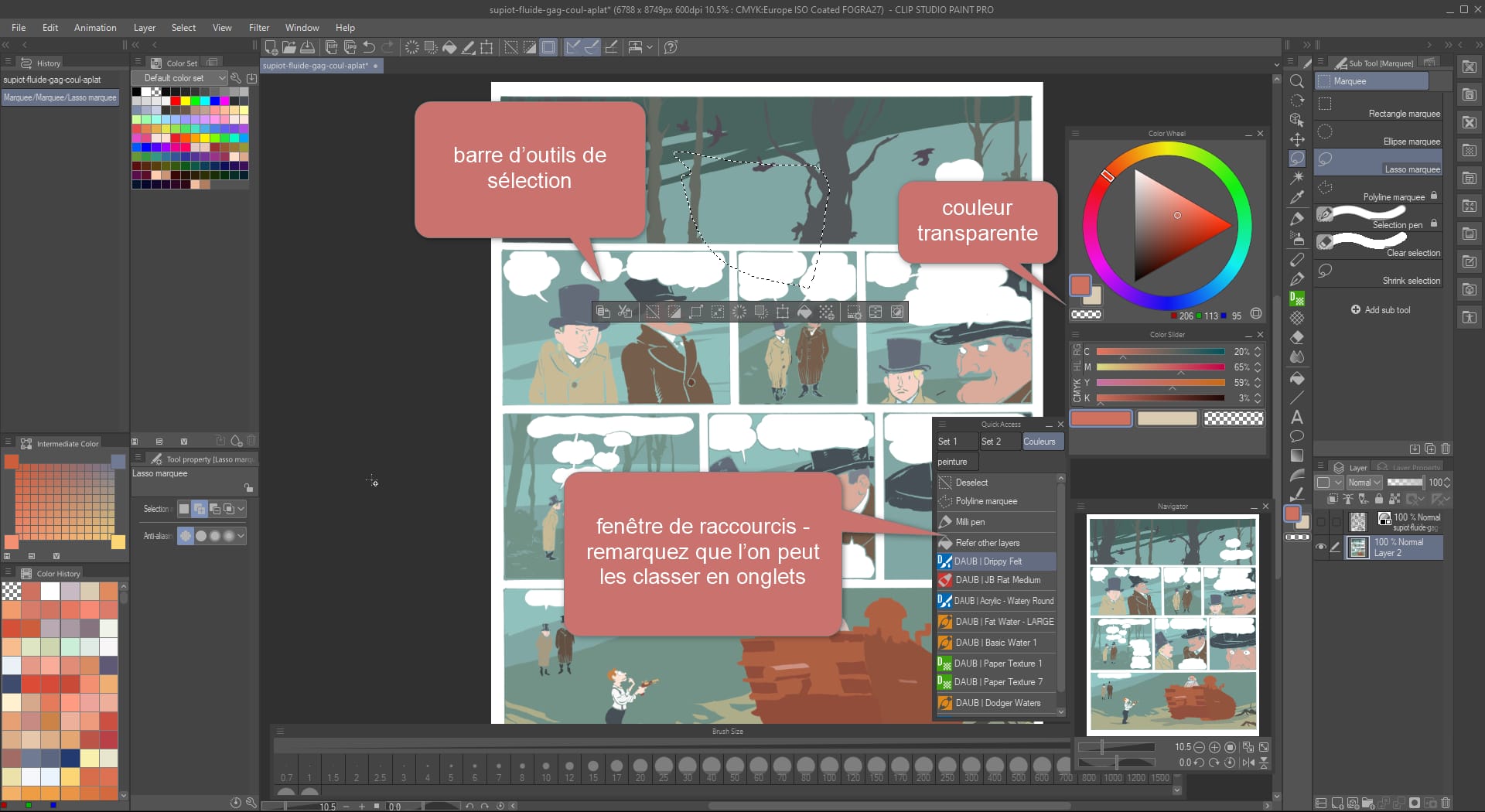Select the Auto select magic wand tool
Image resolution: width=1485 pixels, height=812 pixels.
coord(1297,178)
